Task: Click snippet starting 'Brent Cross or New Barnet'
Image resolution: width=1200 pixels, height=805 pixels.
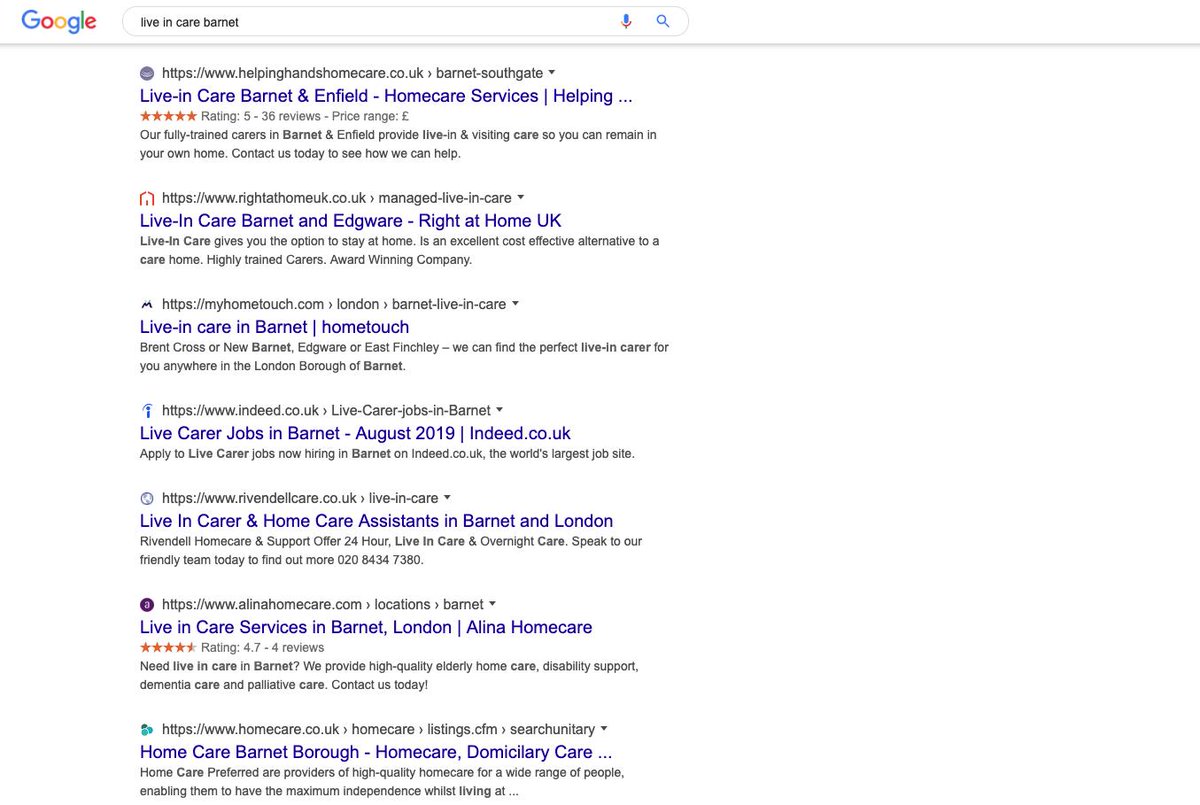Action: click(404, 357)
